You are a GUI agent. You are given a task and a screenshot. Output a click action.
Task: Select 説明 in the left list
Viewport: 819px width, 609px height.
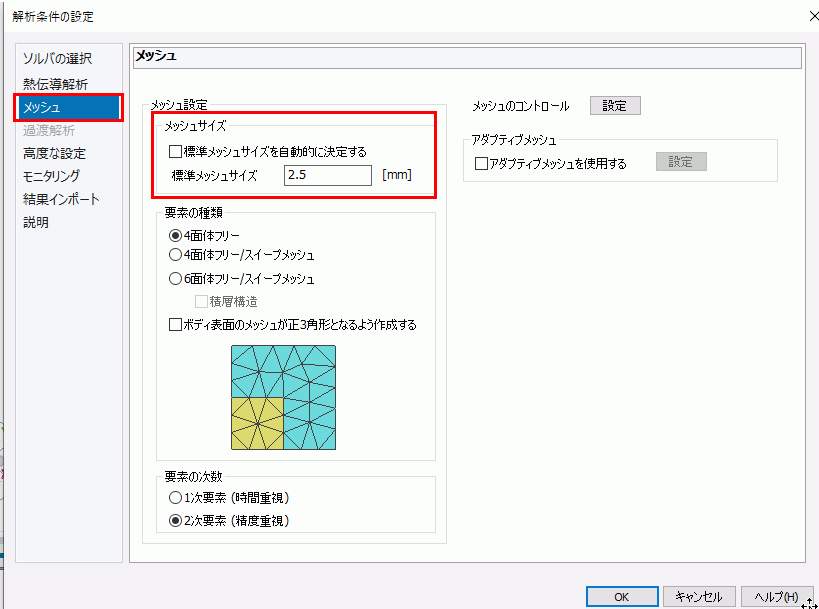point(36,222)
